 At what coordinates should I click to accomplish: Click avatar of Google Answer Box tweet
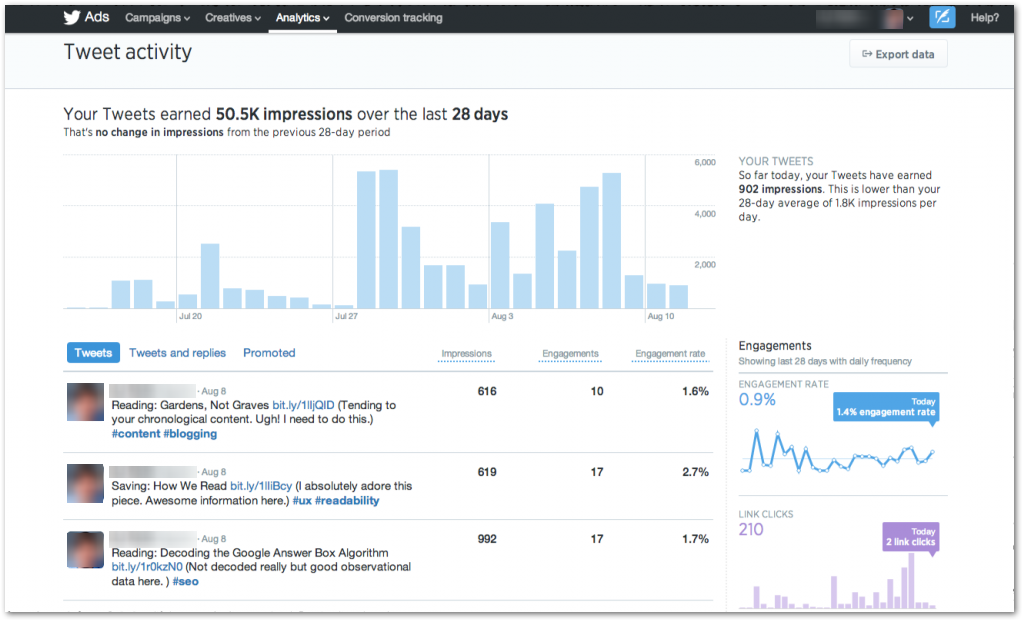85,550
